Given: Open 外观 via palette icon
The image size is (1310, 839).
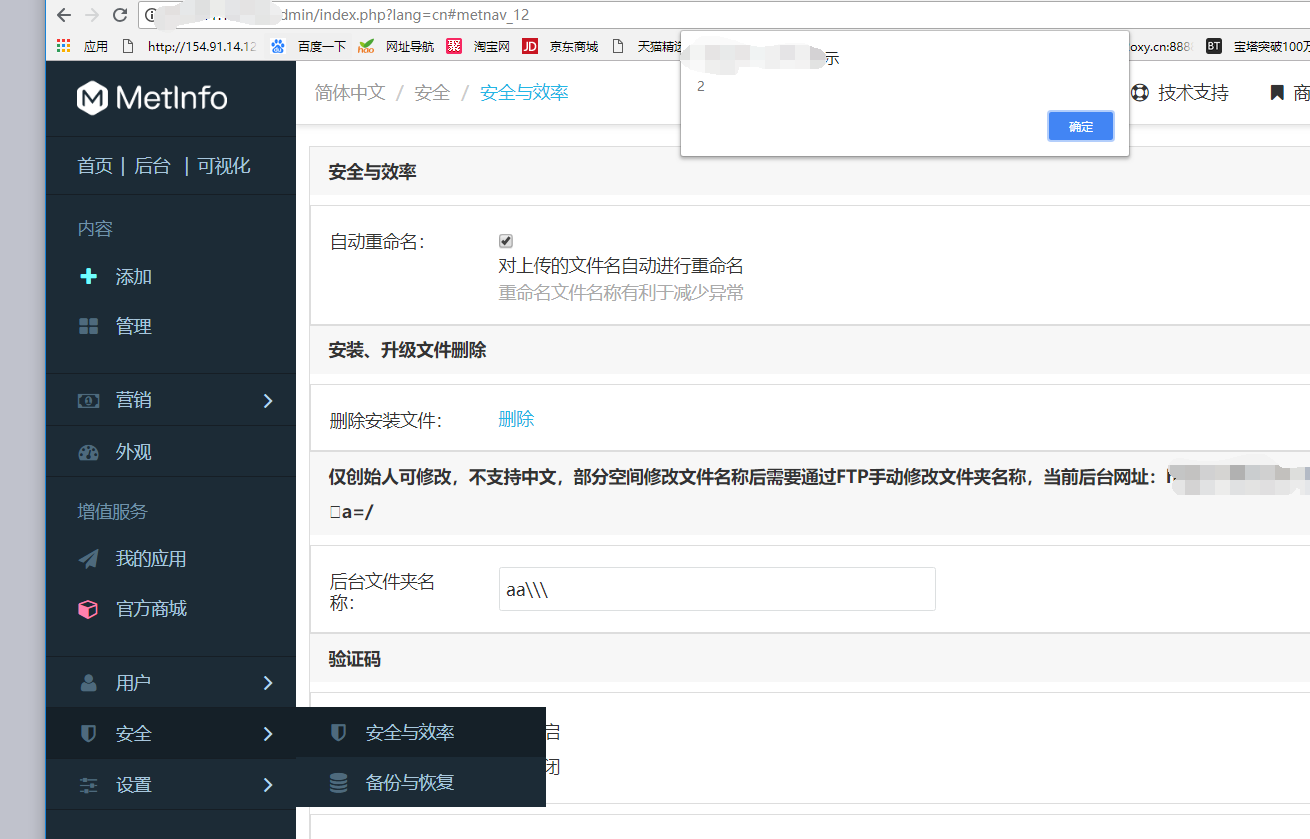Looking at the screenshot, I should 88,452.
